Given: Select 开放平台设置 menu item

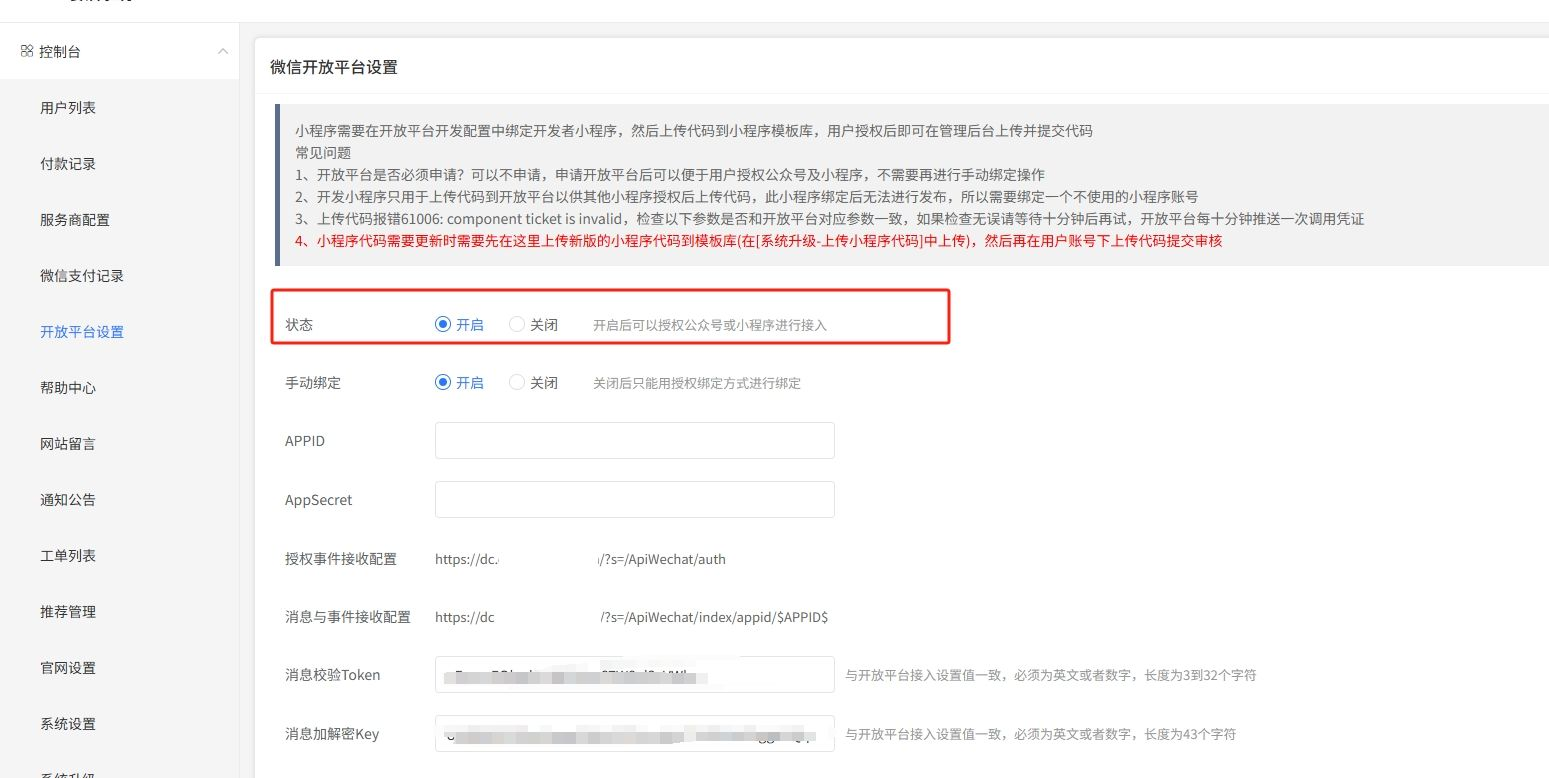Looking at the screenshot, I should pos(82,332).
